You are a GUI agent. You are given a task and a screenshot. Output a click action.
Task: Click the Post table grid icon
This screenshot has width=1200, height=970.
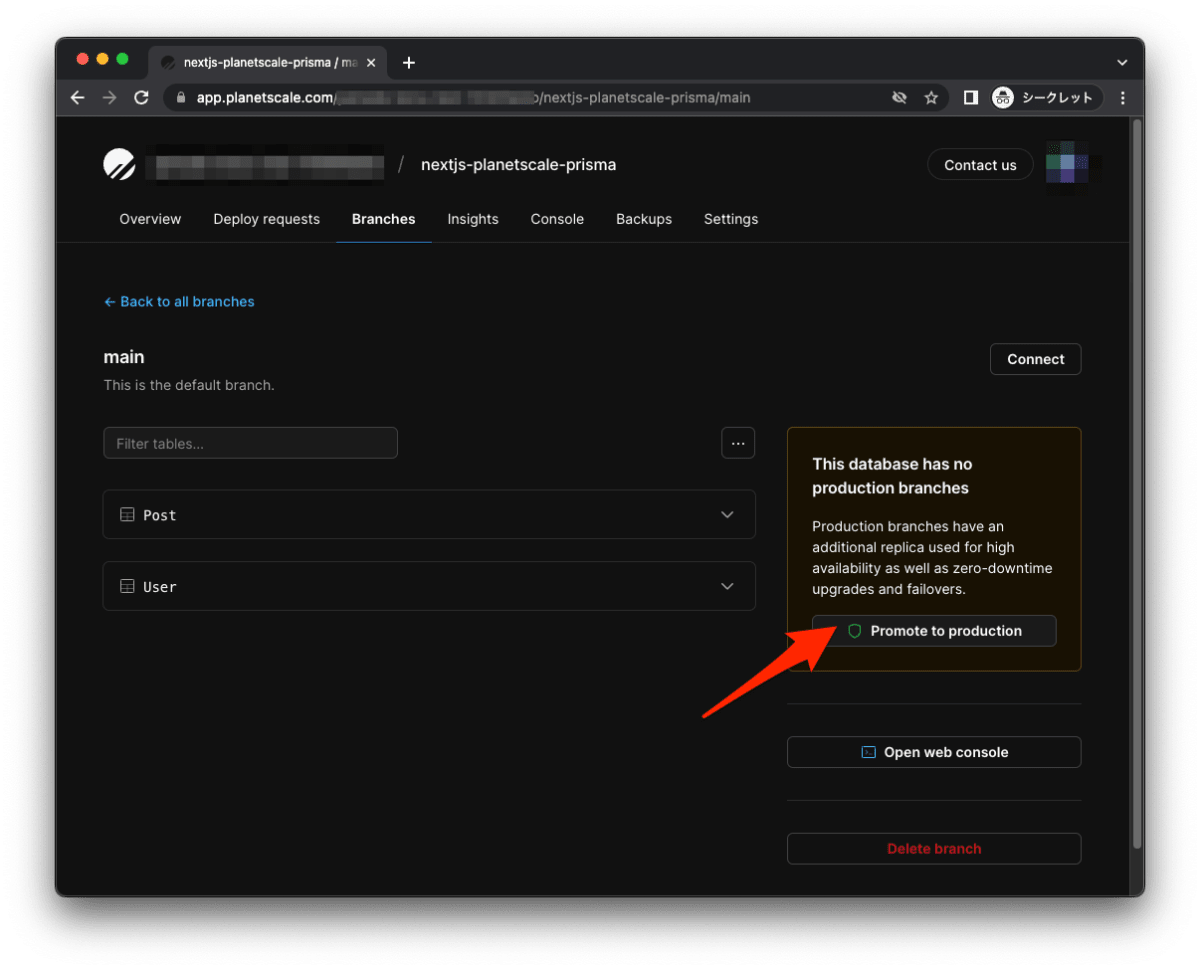click(127, 515)
